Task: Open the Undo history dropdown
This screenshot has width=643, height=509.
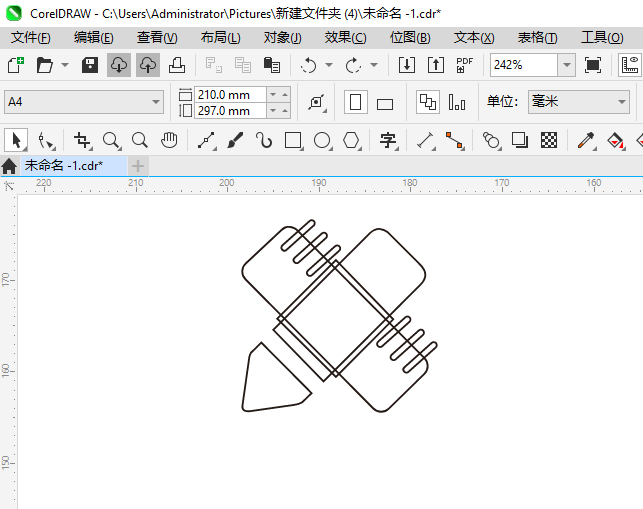Action: pos(329,65)
